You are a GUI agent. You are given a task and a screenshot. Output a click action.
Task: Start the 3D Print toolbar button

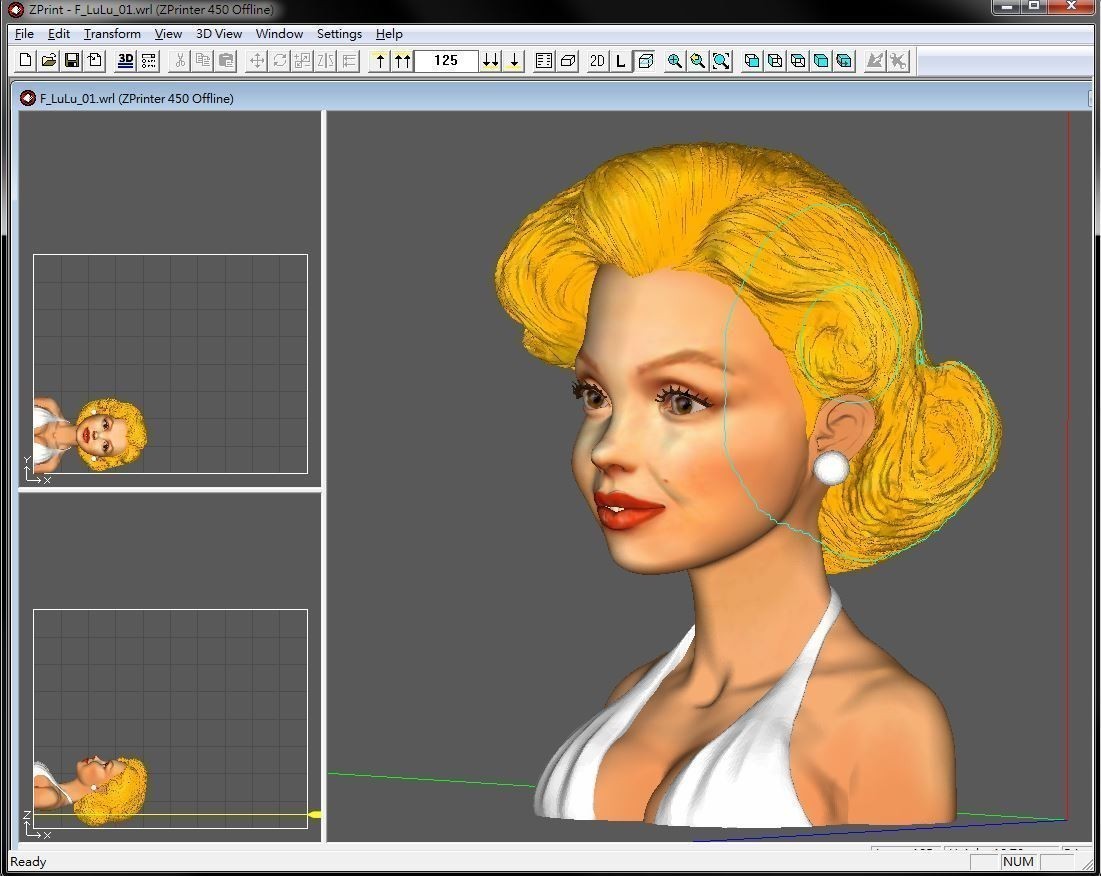click(x=125, y=61)
